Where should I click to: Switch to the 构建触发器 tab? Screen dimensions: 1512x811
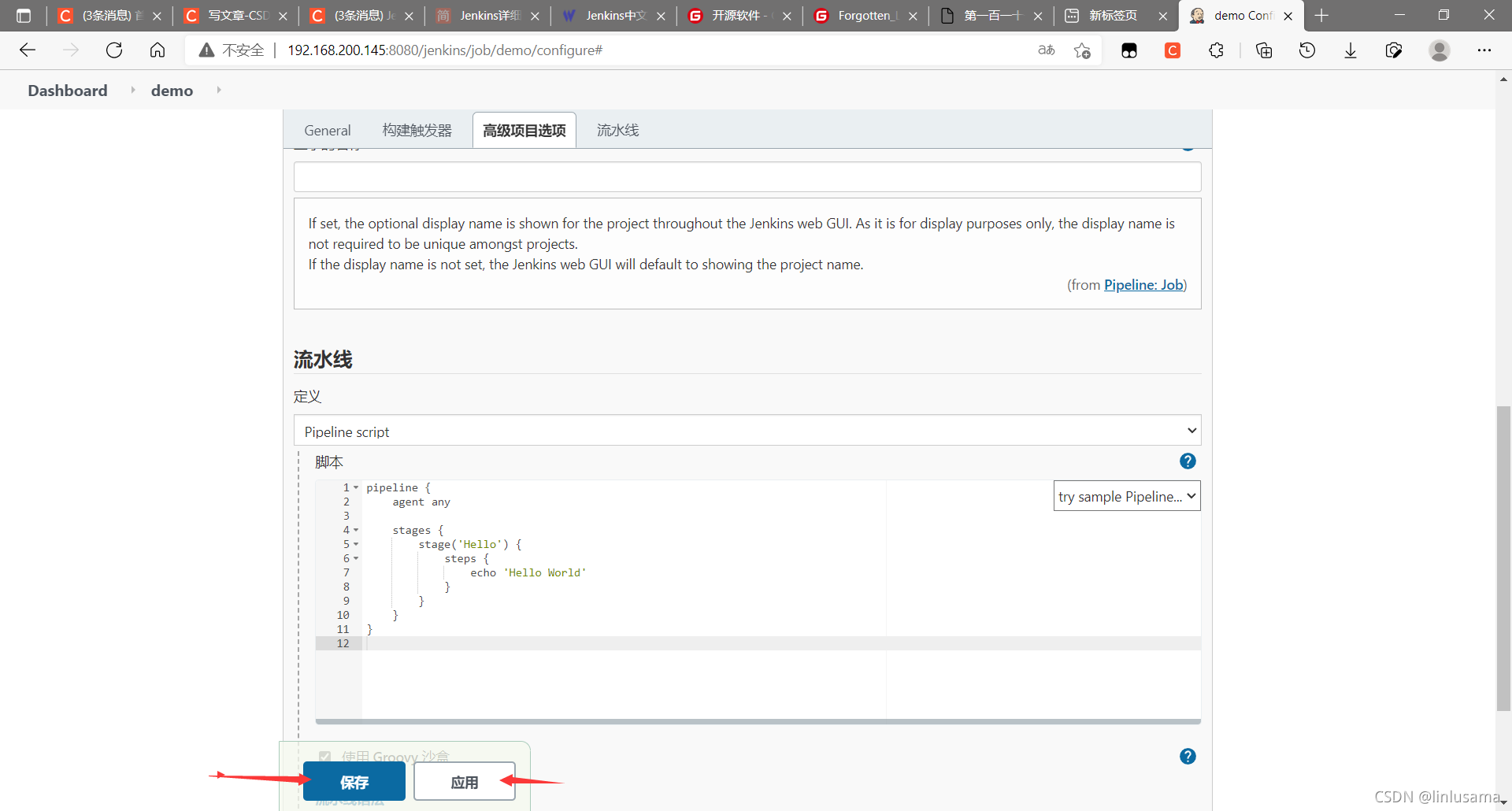417,131
